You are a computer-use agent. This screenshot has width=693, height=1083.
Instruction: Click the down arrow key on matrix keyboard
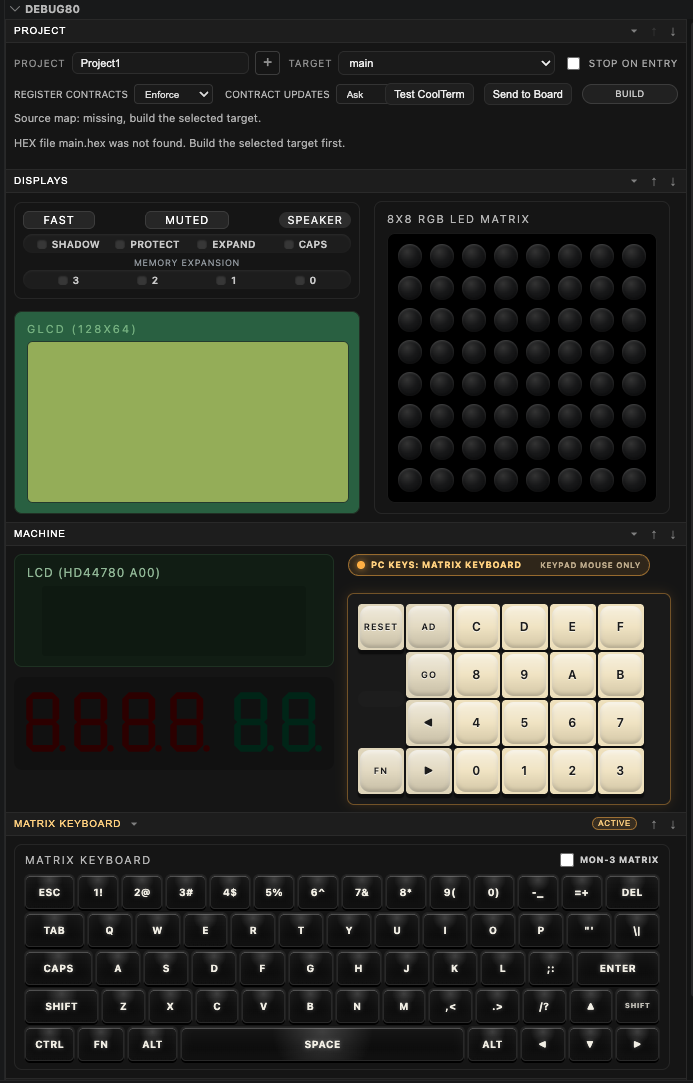tap(590, 1044)
